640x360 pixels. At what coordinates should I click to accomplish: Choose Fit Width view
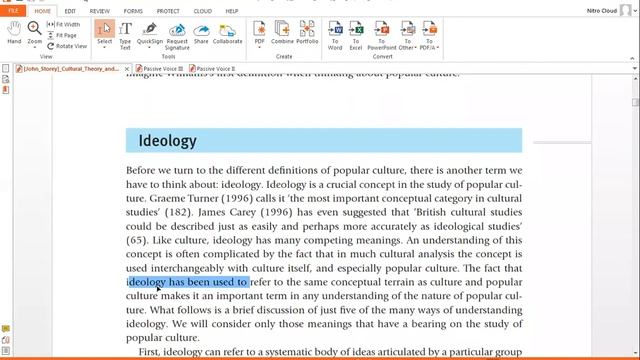(x=64, y=24)
